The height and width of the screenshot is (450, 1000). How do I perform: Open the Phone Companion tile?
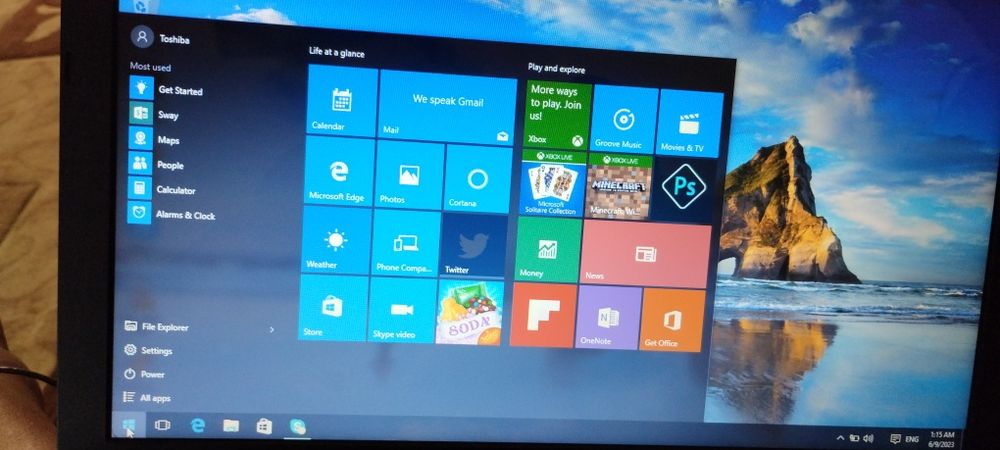[406, 243]
